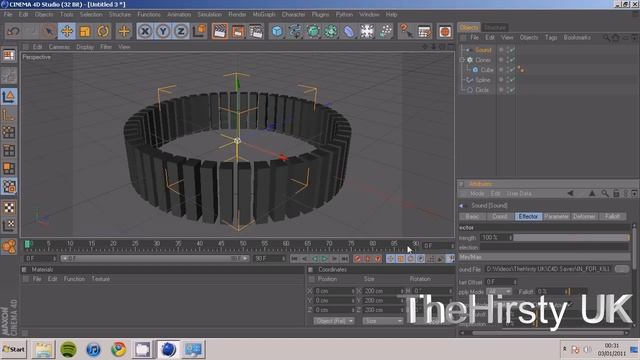The height and width of the screenshot is (360, 640).
Task: Click the Play Forwards button on timeline
Action: tap(324, 259)
